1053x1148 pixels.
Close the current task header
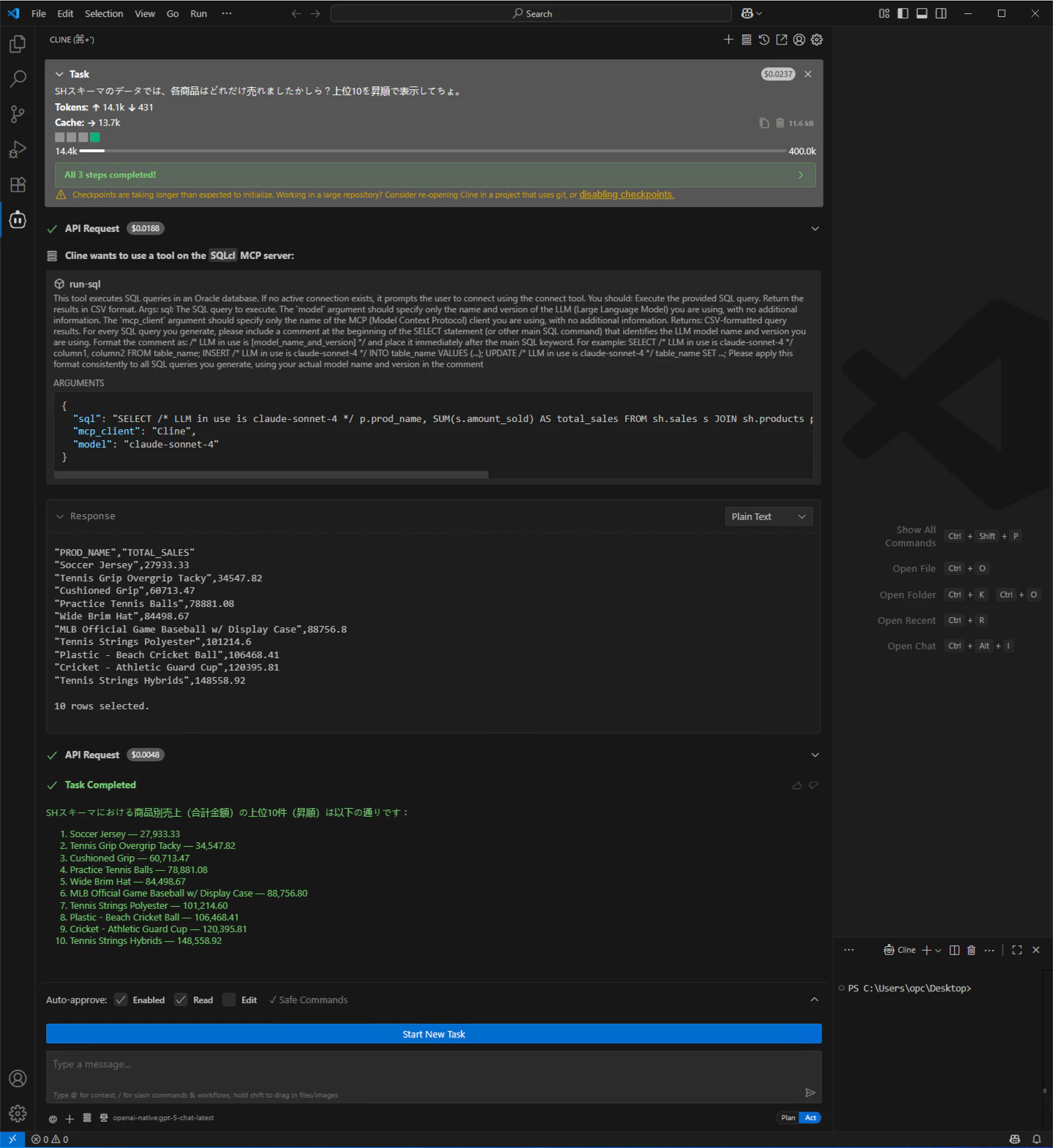(x=808, y=74)
